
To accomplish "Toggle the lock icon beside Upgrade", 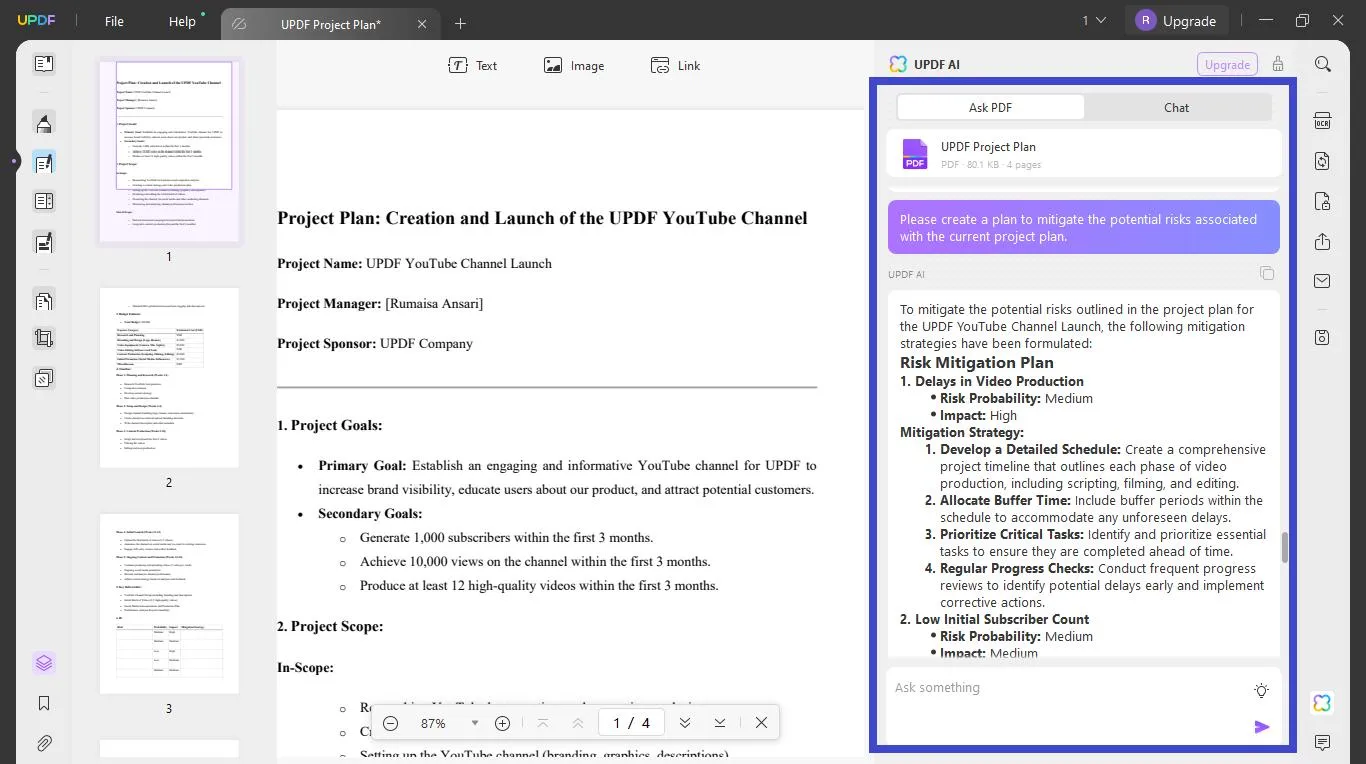I will point(1277,64).
